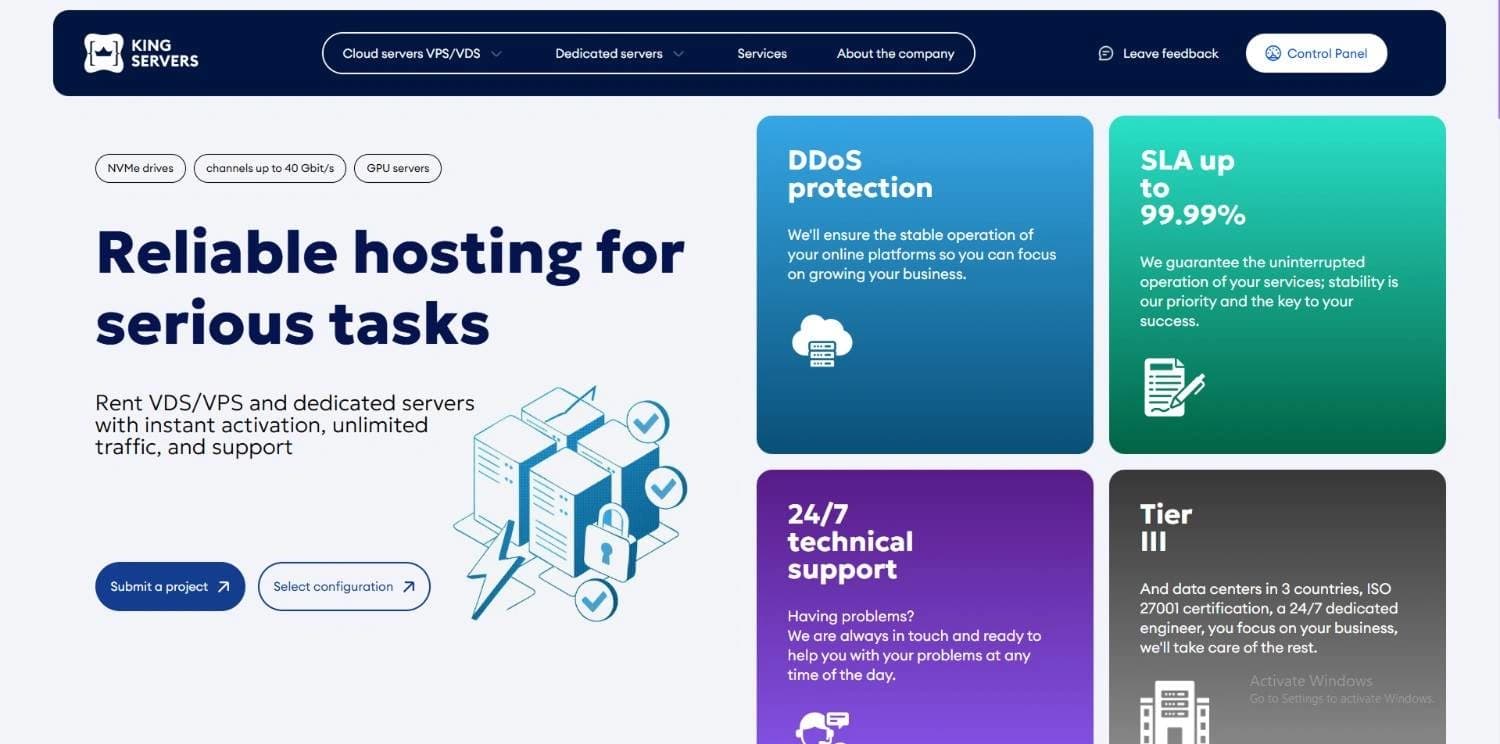
Task: Open the About the company menu
Action: (895, 54)
